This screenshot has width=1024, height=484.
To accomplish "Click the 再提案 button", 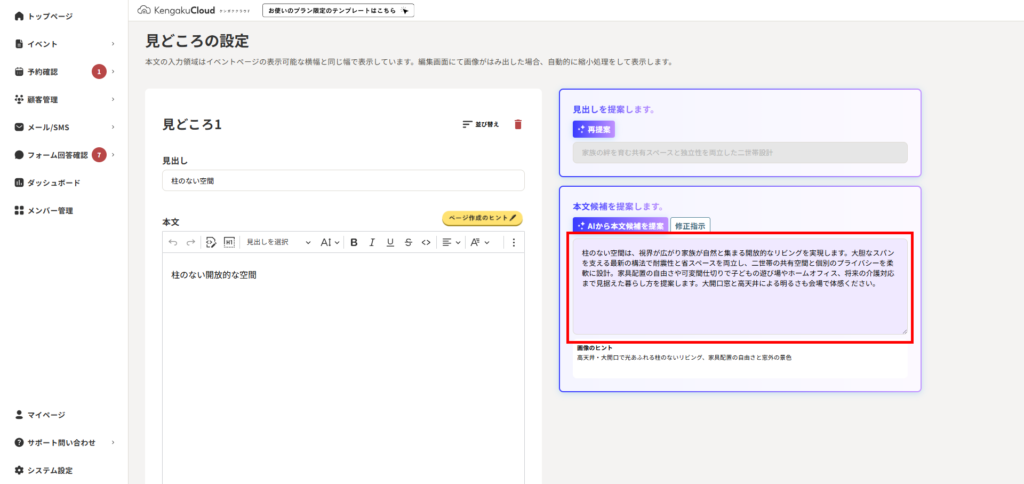I will click(594, 129).
